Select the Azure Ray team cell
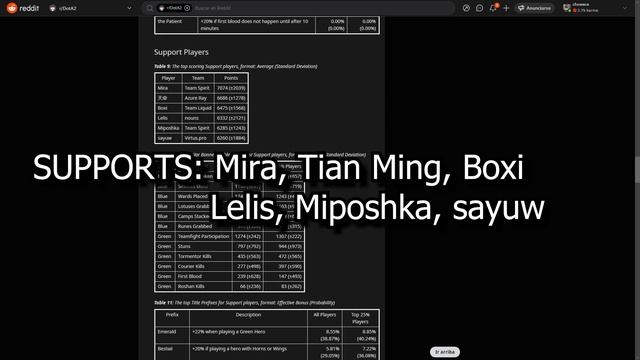This screenshot has width=640, height=360. click(198, 98)
